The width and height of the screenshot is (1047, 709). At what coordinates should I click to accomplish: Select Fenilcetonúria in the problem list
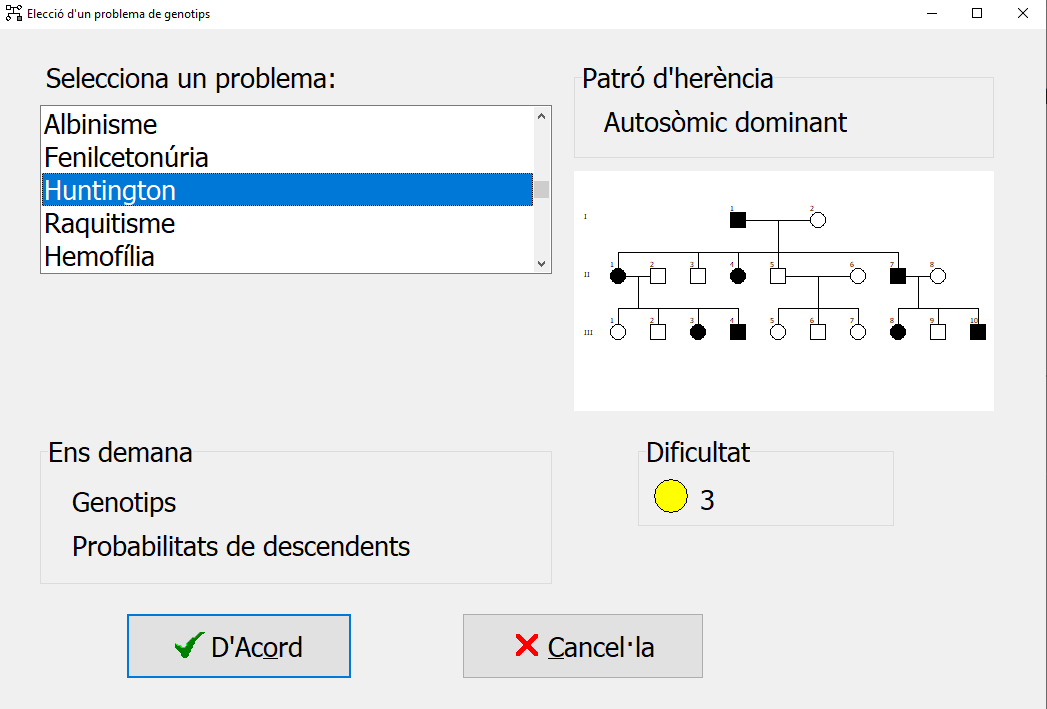click(126, 158)
